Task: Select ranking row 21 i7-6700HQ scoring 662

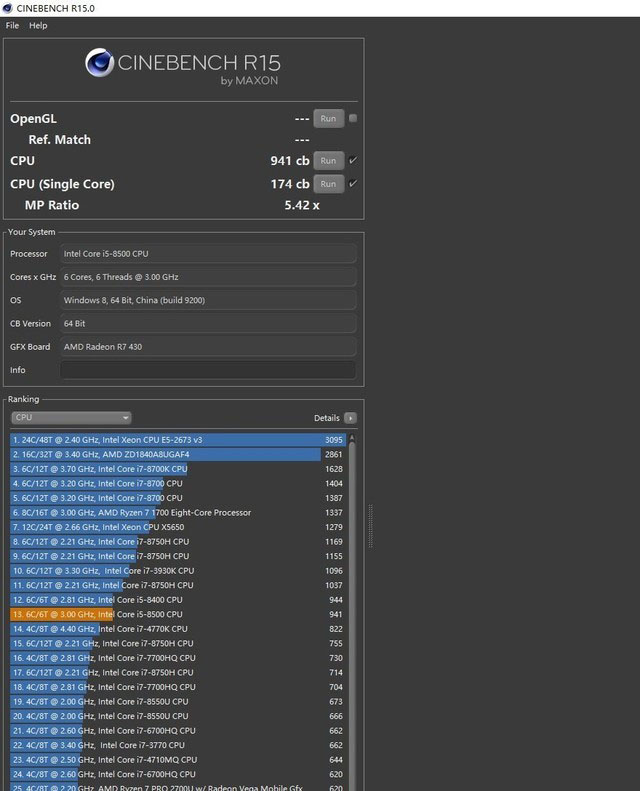Action: tap(178, 730)
